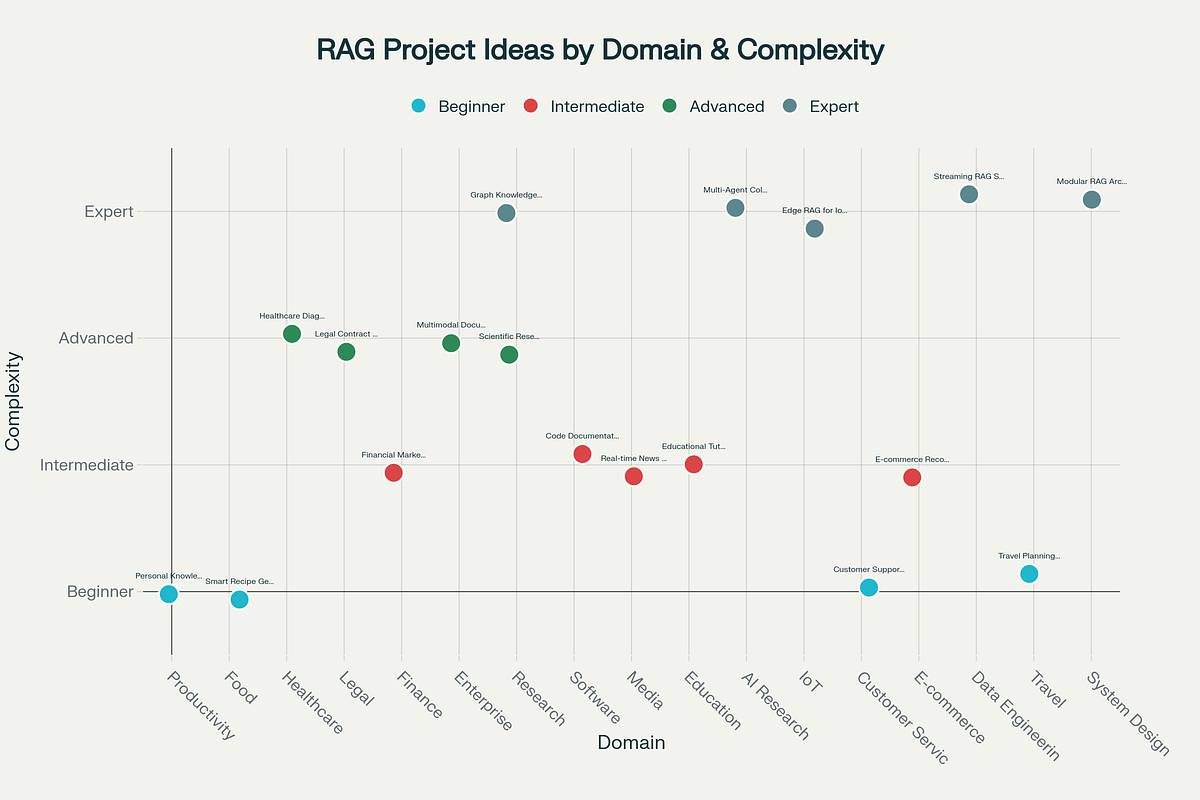This screenshot has height=800, width=1200.
Task: Select the Legal Contract marker
Action: pos(346,351)
